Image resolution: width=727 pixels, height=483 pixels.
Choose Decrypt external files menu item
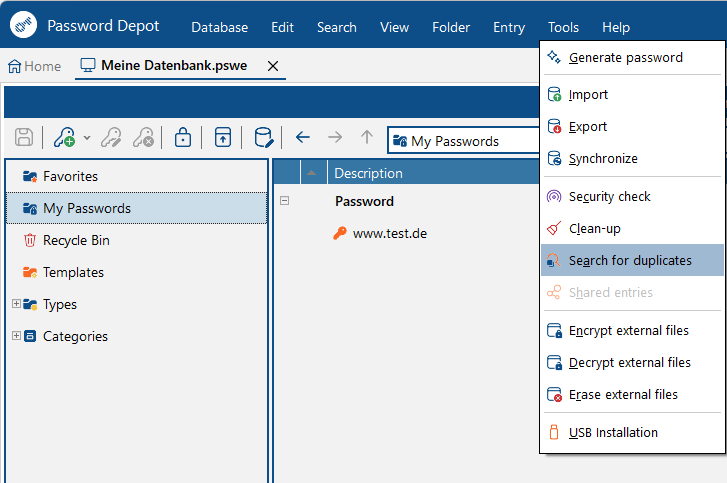coord(632,362)
